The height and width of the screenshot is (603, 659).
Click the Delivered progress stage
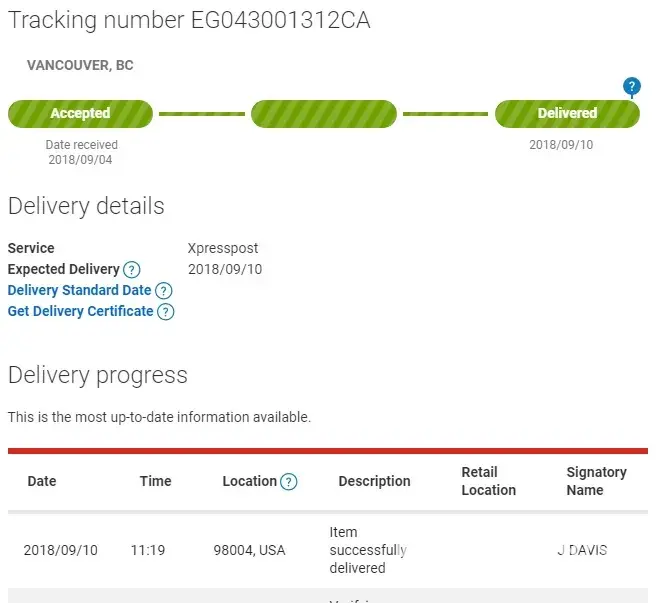[x=567, y=114]
